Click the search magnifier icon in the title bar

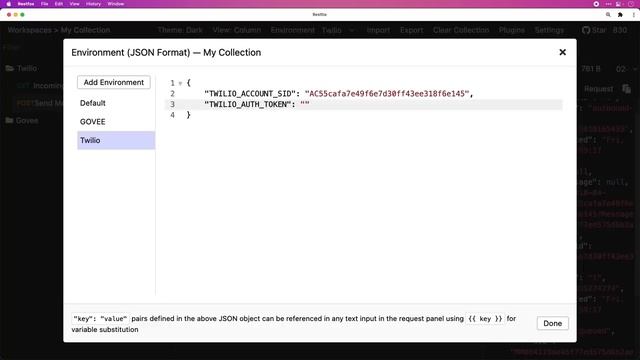(x=608, y=15)
